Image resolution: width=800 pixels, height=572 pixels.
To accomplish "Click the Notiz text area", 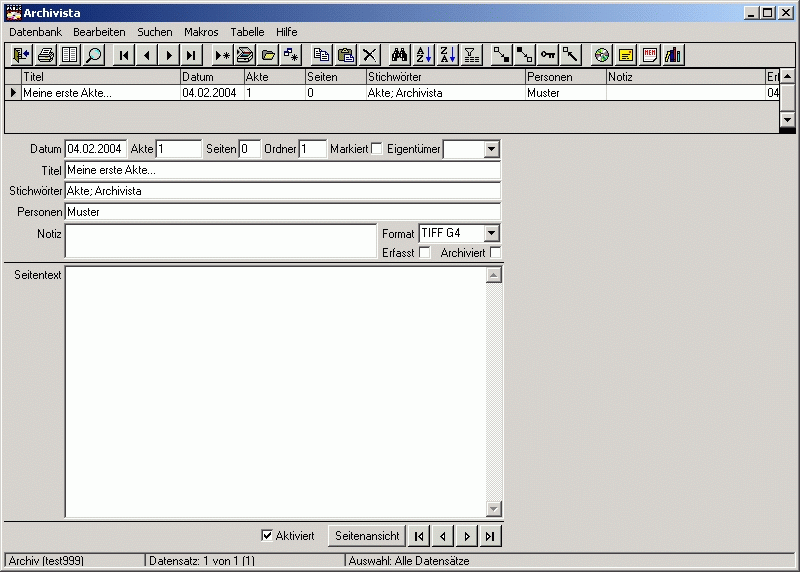I will [x=220, y=241].
